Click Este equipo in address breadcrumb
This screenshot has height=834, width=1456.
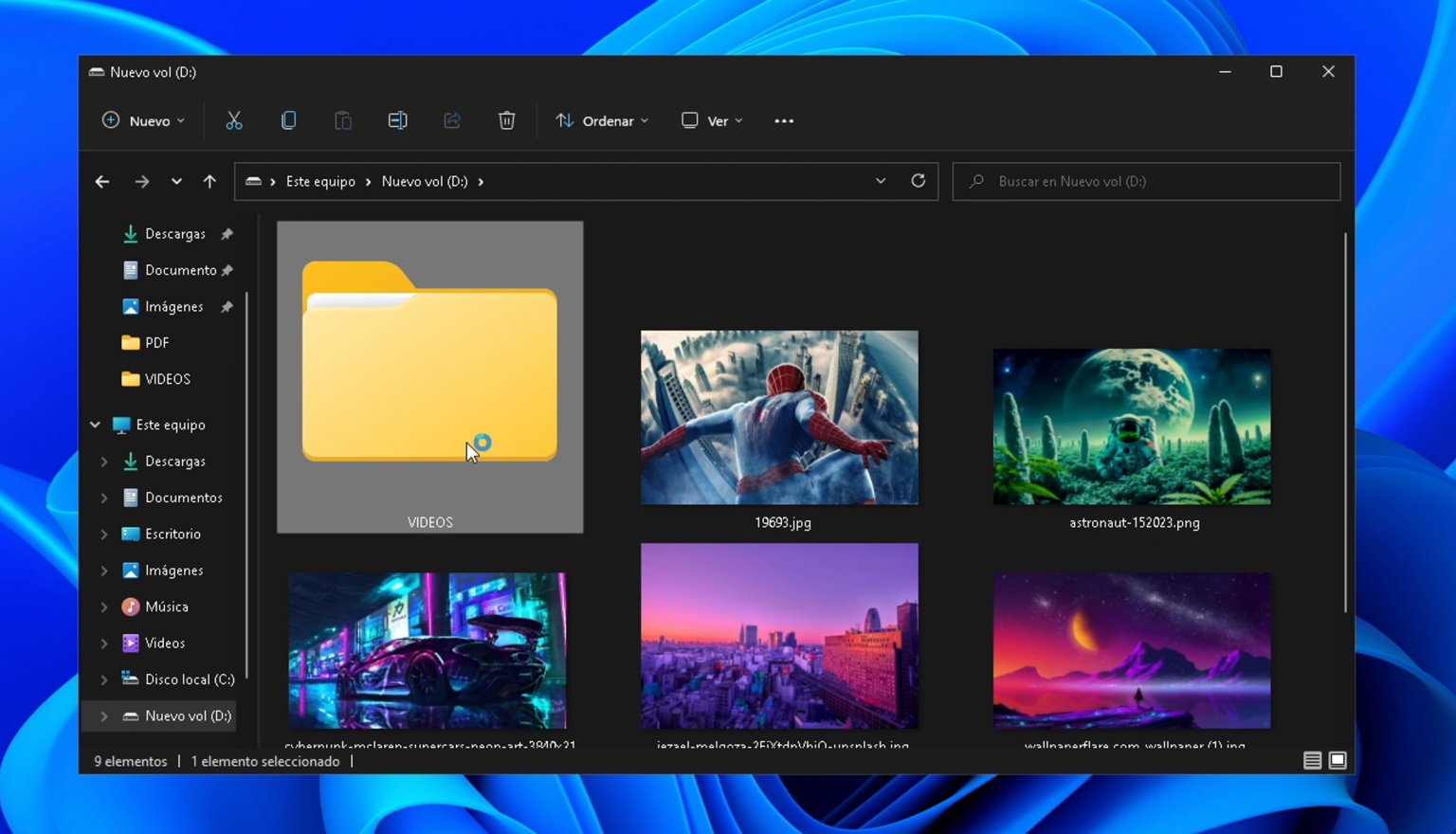(320, 181)
